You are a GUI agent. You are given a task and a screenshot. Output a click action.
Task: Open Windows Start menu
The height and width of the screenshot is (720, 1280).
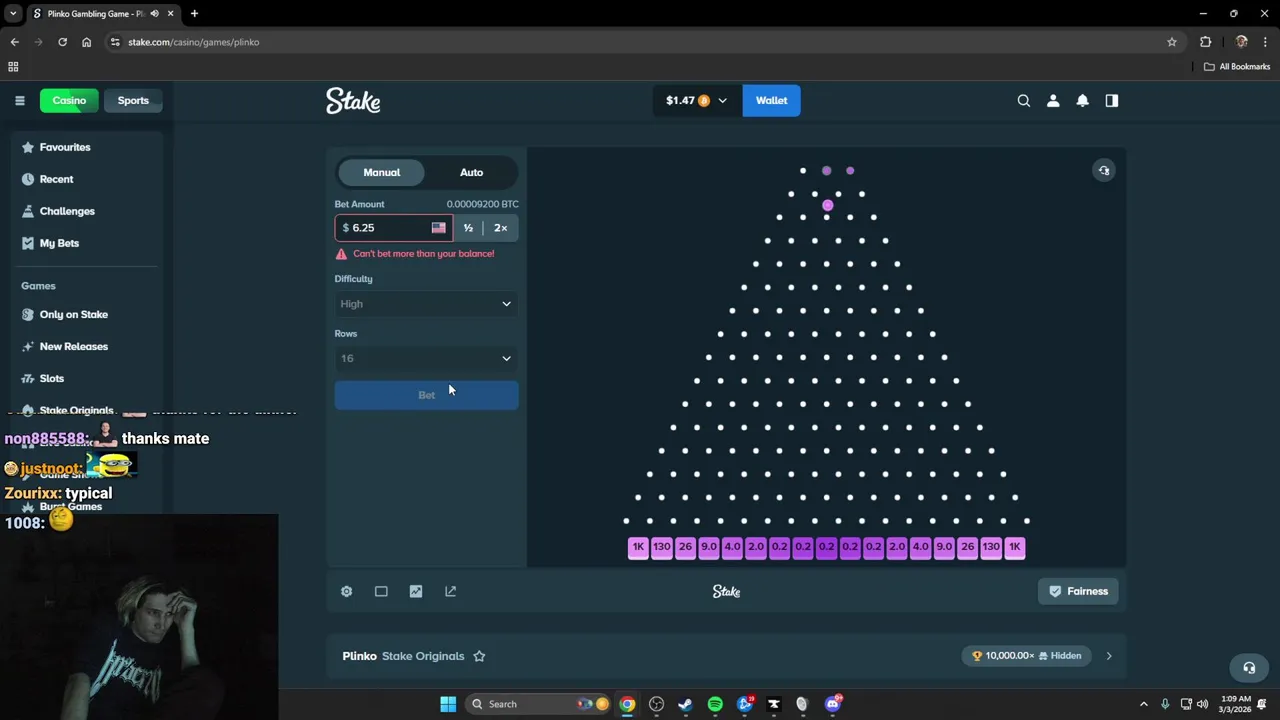click(448, 704)
